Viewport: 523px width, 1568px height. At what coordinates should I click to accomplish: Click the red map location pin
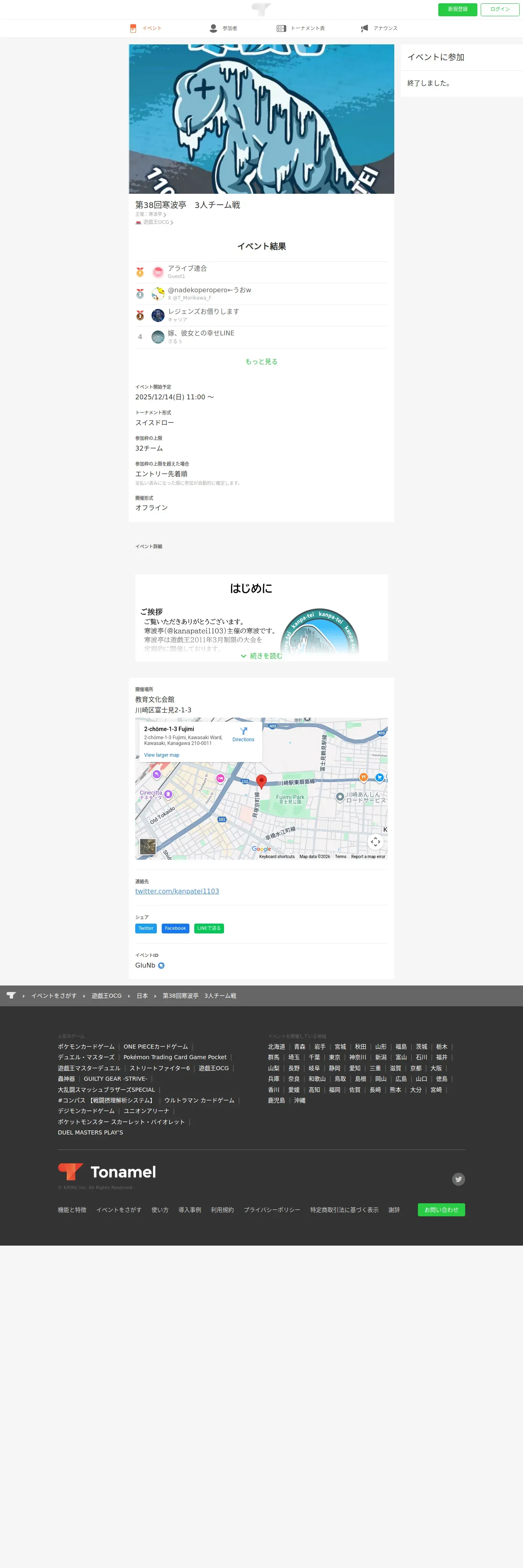click(x=261, y=782)
